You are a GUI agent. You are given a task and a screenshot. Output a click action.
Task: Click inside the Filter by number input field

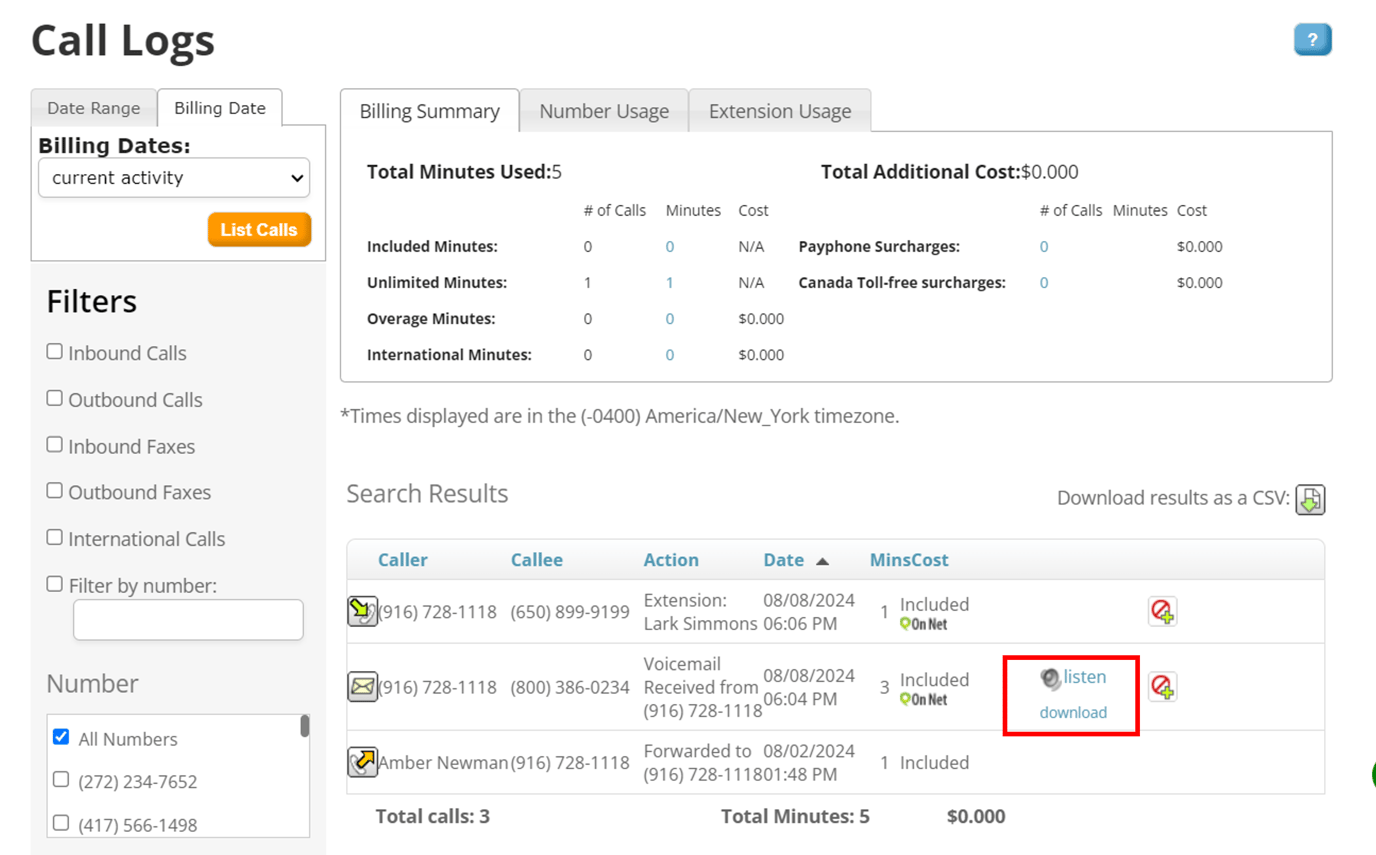[x=187, y=620]
